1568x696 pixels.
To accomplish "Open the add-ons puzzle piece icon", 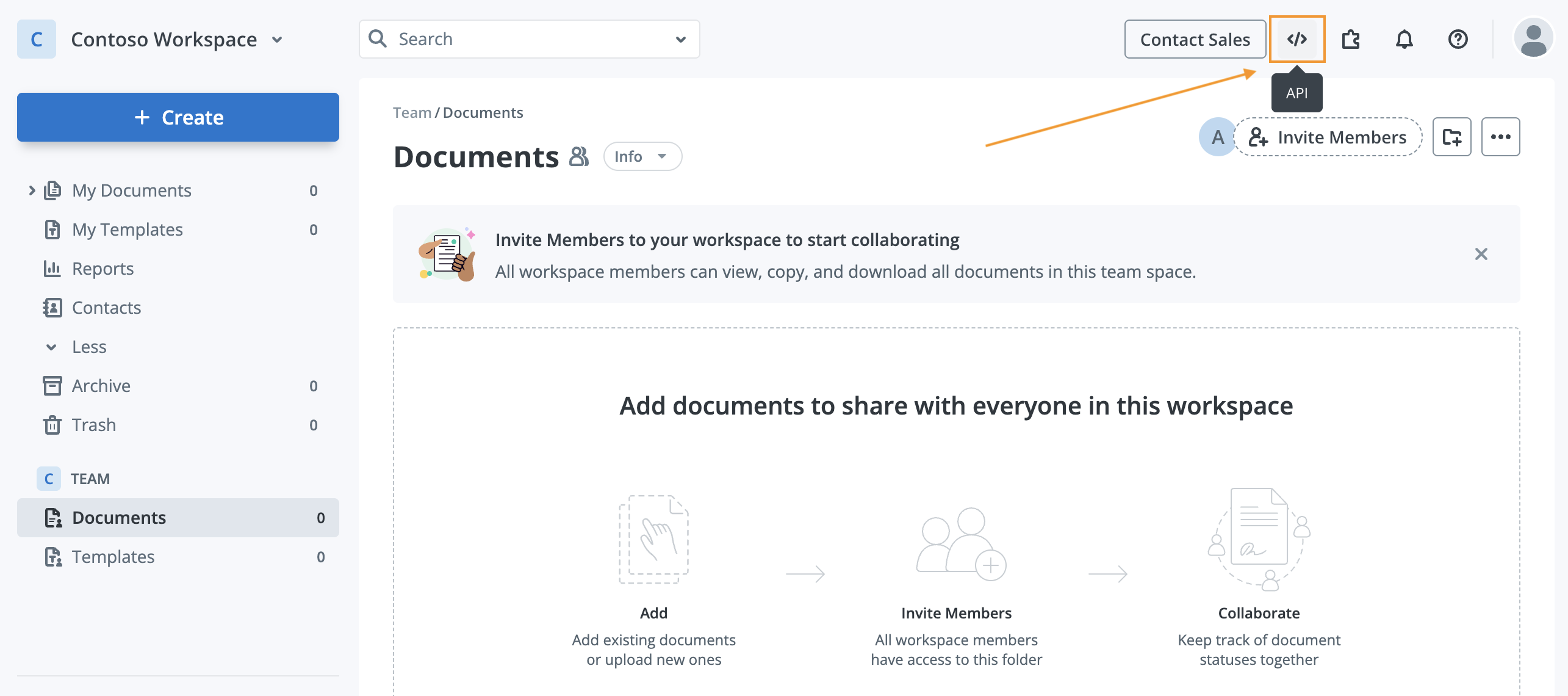I will click(x=1350, y=39).
